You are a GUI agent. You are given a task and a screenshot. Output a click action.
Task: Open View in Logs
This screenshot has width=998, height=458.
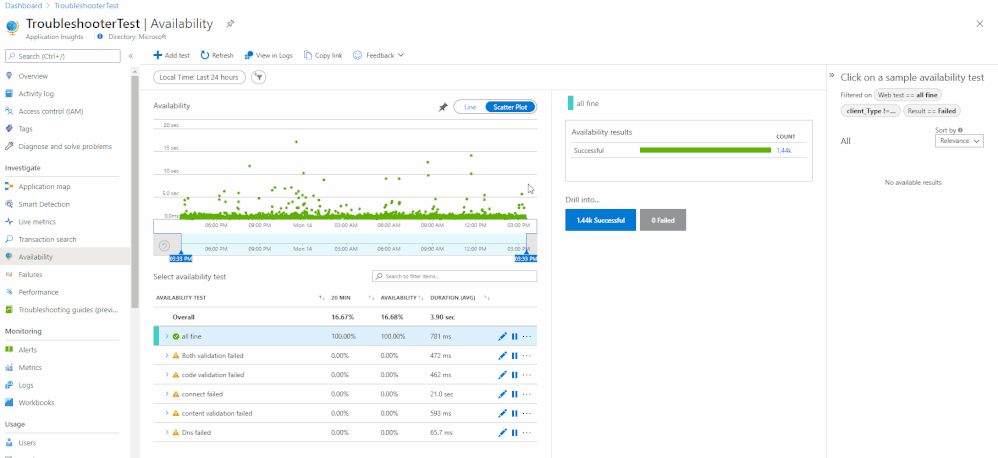click(269, 55)
